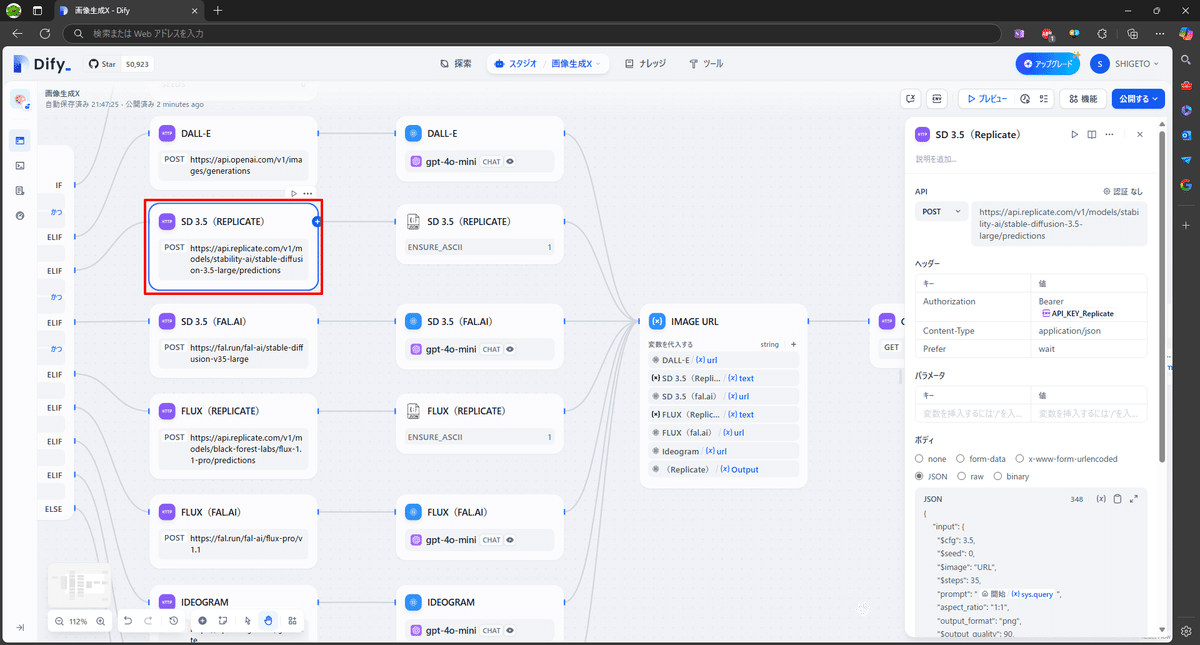Screen dimensions: 1200x645
Task: Open a new browser tab
Action: coord(218,10)
